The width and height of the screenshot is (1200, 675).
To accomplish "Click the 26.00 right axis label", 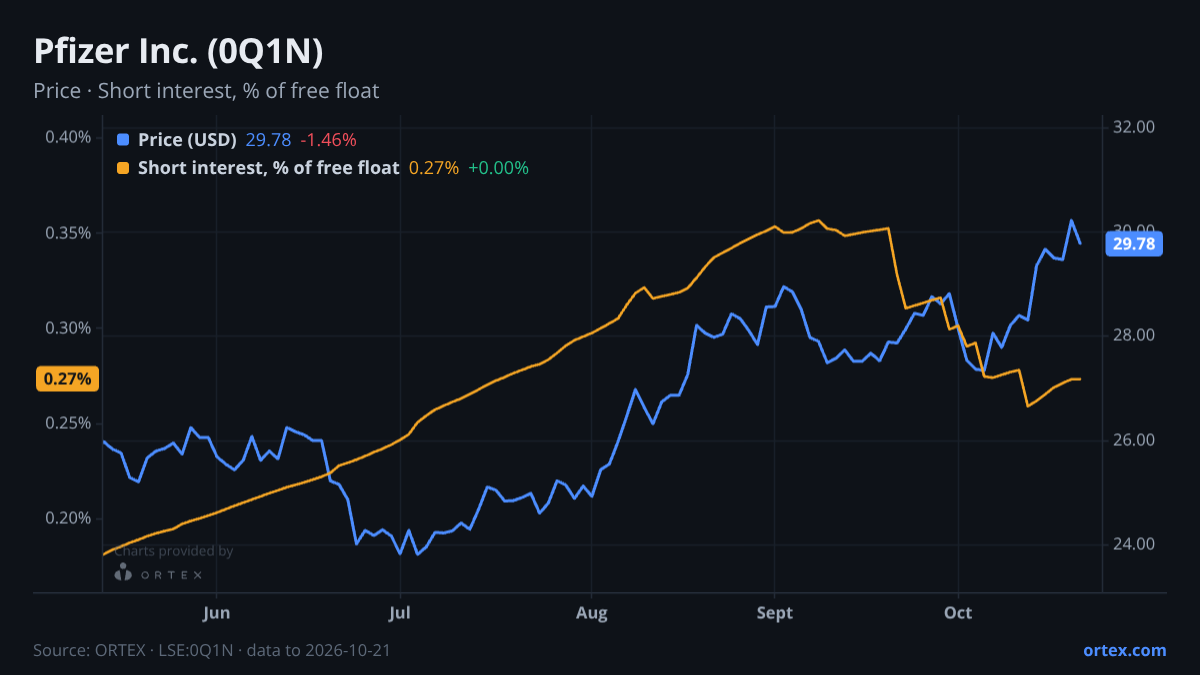I will 1134,440.
